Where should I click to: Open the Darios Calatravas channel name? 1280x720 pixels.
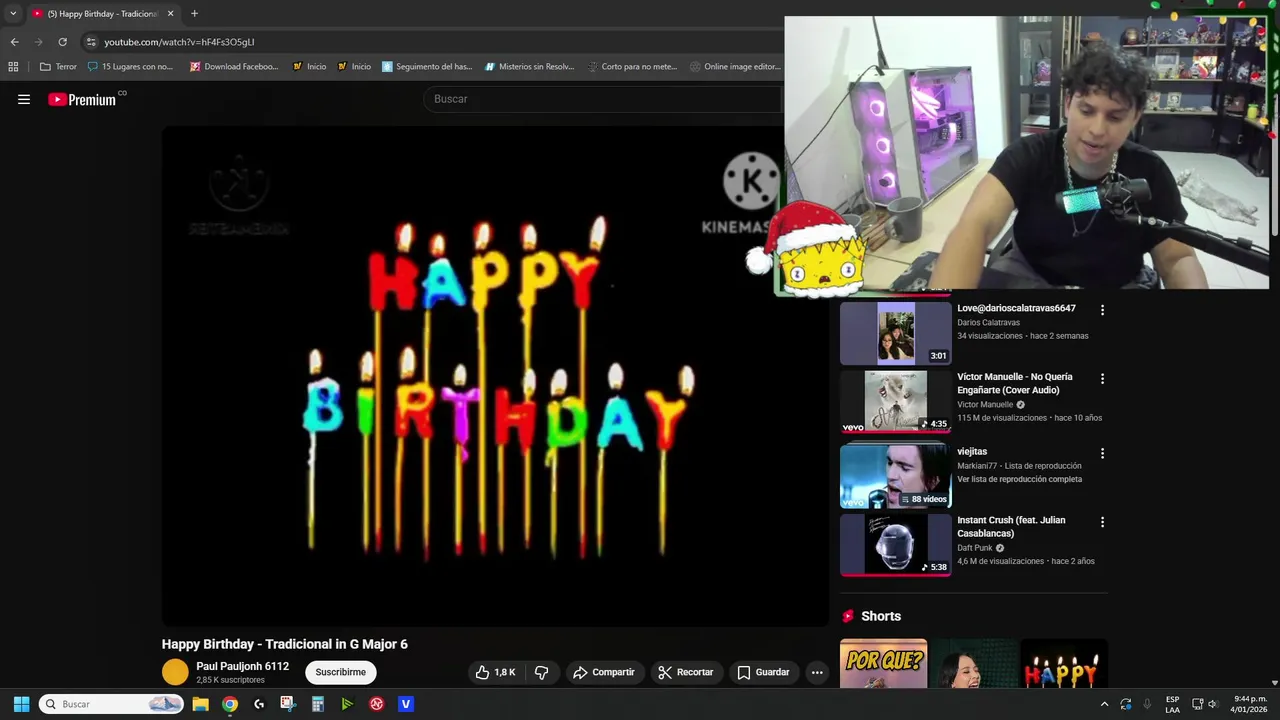coord(988,322)
